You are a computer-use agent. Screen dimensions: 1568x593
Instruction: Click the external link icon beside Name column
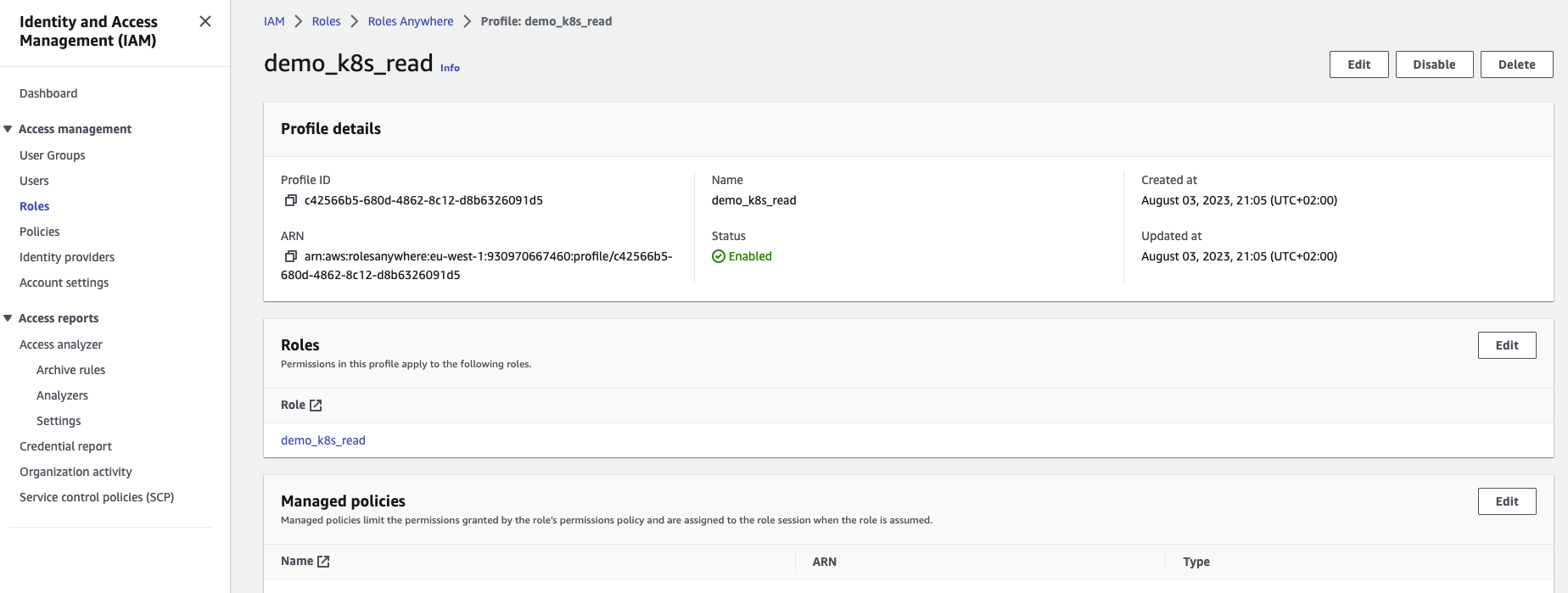(323, 562)
